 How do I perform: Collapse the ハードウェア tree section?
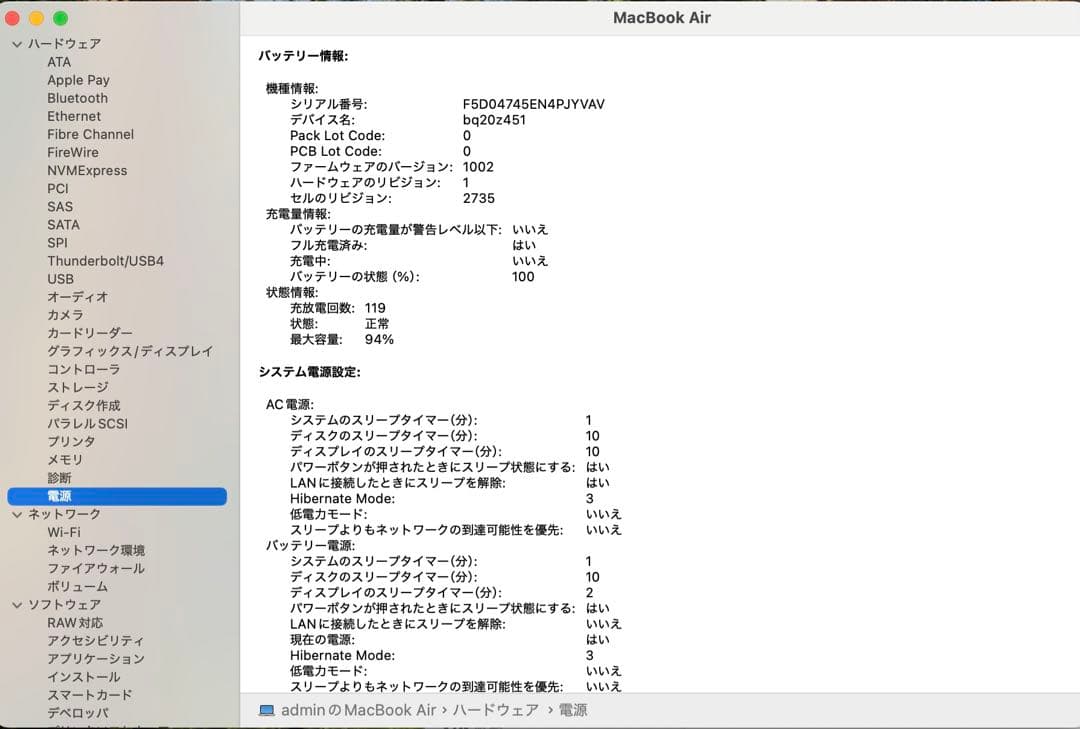[x=16, y=44]
